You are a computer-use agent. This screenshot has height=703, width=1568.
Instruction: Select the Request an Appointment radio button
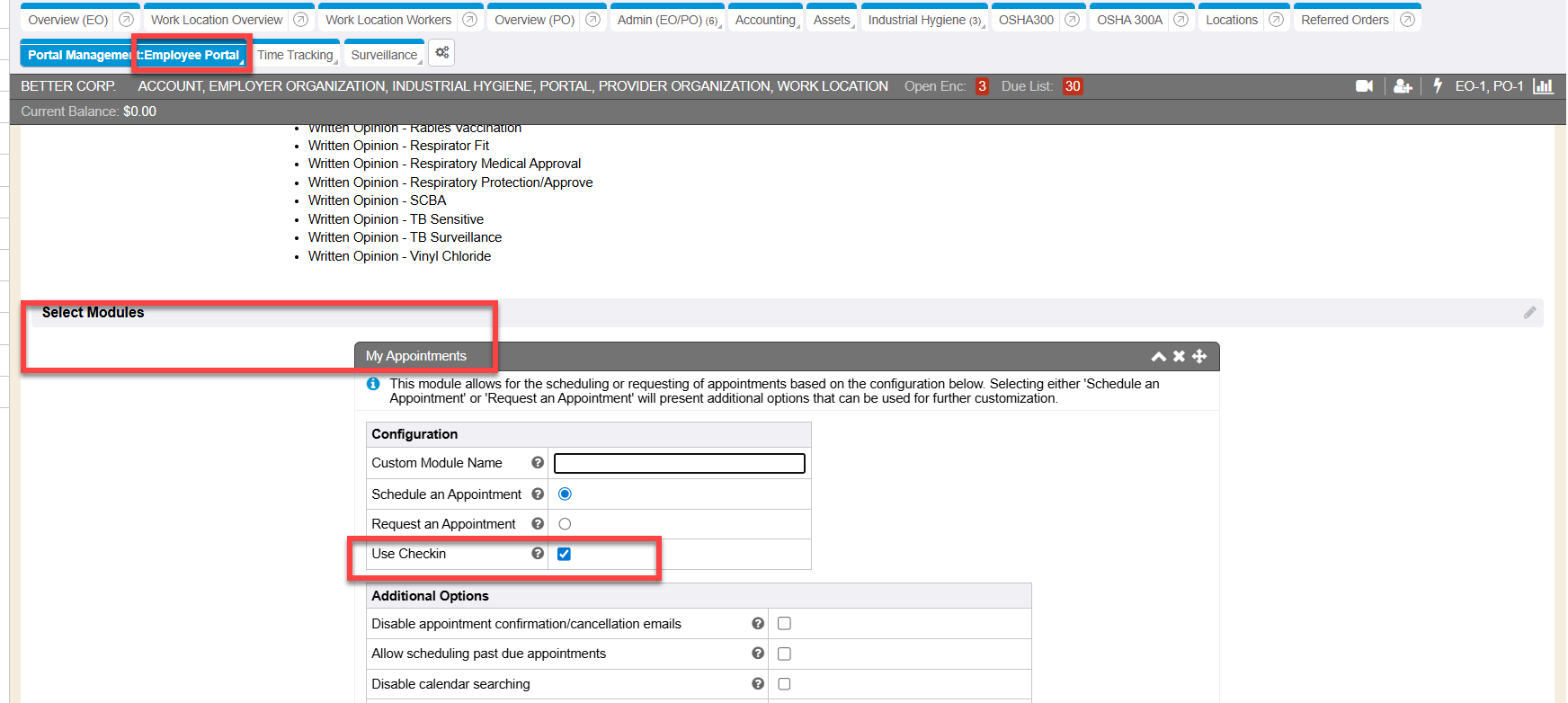pos(565,524)
